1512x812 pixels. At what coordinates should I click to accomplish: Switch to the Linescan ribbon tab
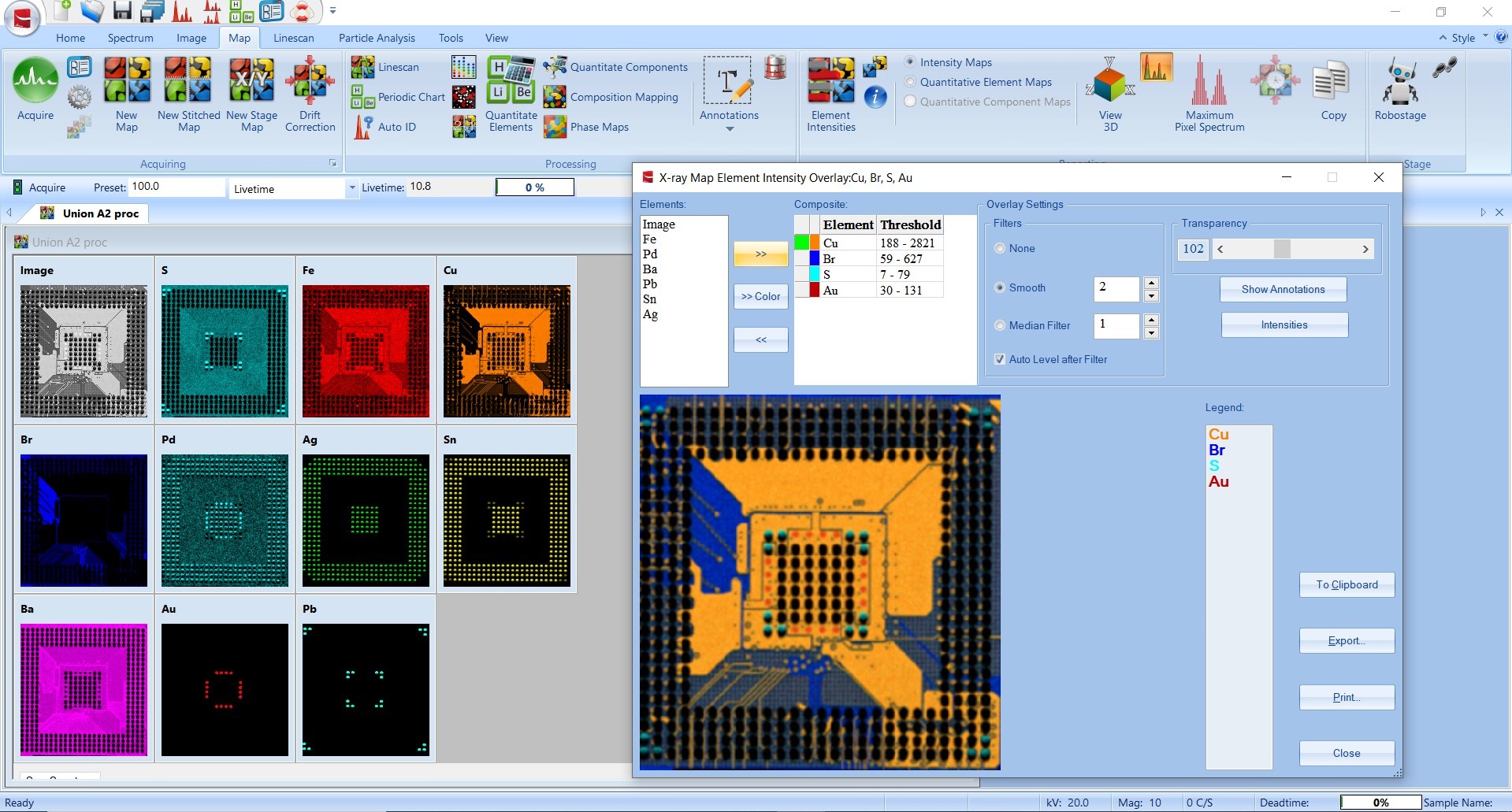pyautogui.click(x=293, y=38)
